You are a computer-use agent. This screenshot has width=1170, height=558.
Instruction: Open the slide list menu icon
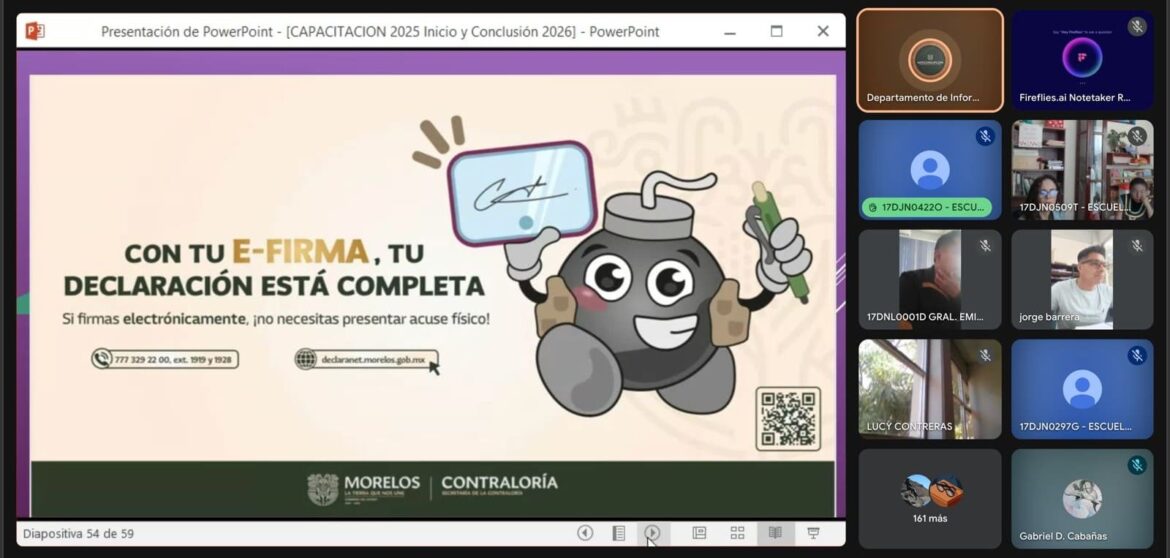coord(619,534)
